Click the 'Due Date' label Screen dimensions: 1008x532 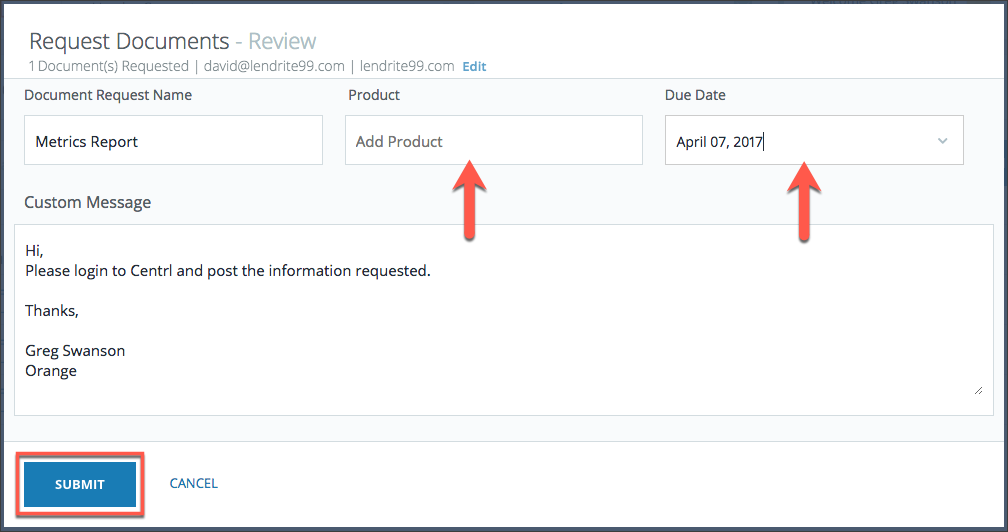point(695,95)
